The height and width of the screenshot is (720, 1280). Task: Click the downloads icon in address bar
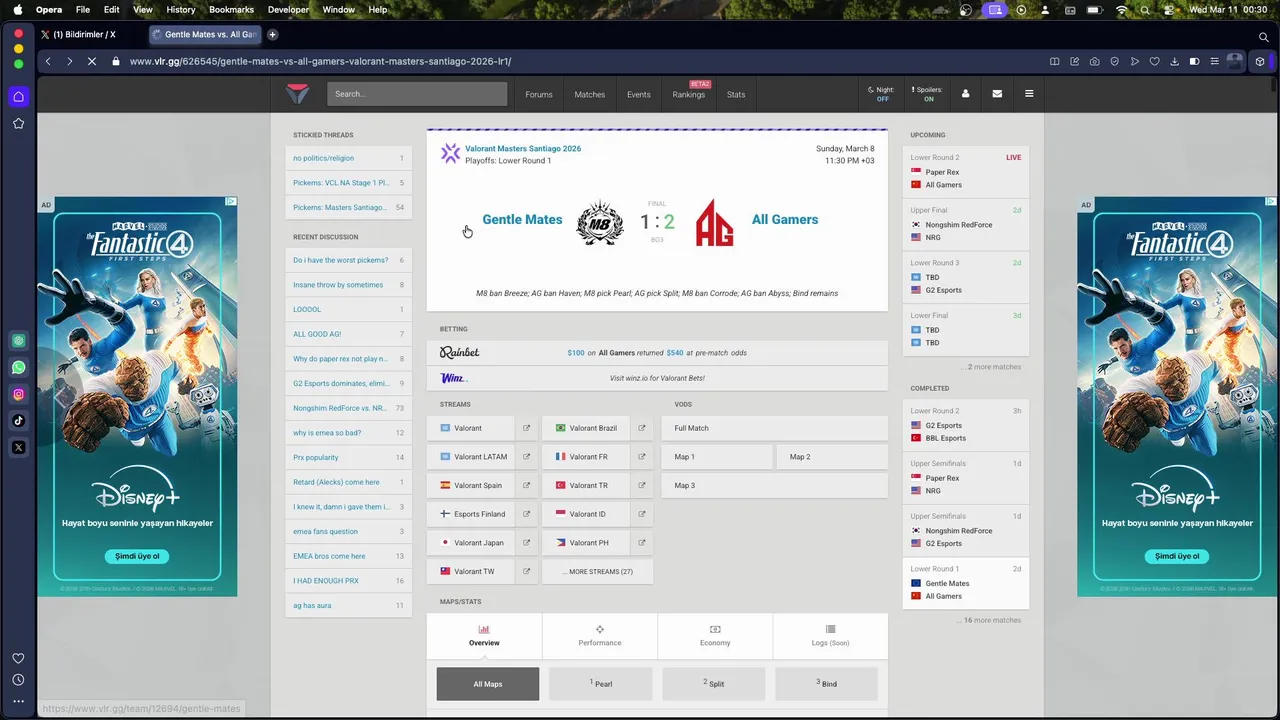[x=1174, y=61]
